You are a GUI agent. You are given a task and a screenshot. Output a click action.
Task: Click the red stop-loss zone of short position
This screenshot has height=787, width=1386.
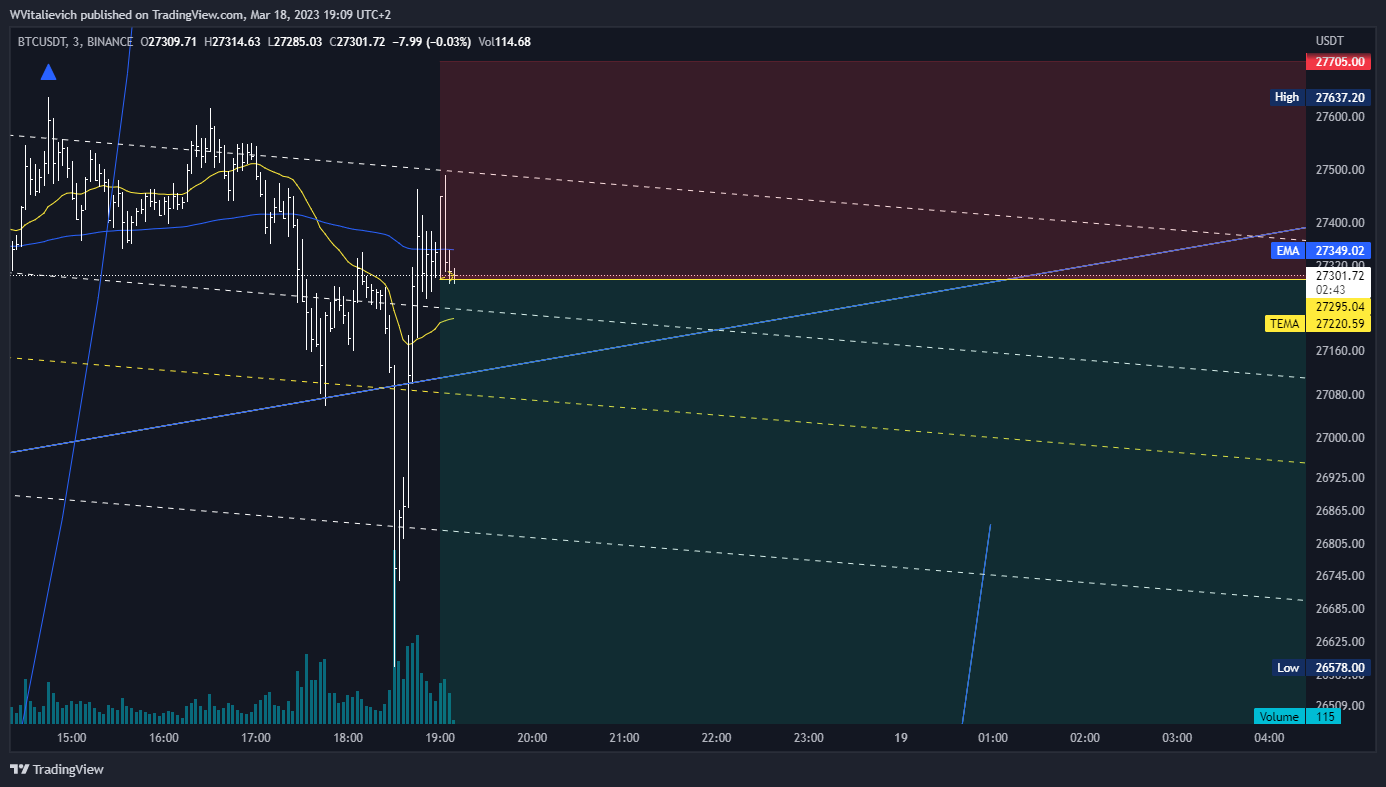click(873, 169)
